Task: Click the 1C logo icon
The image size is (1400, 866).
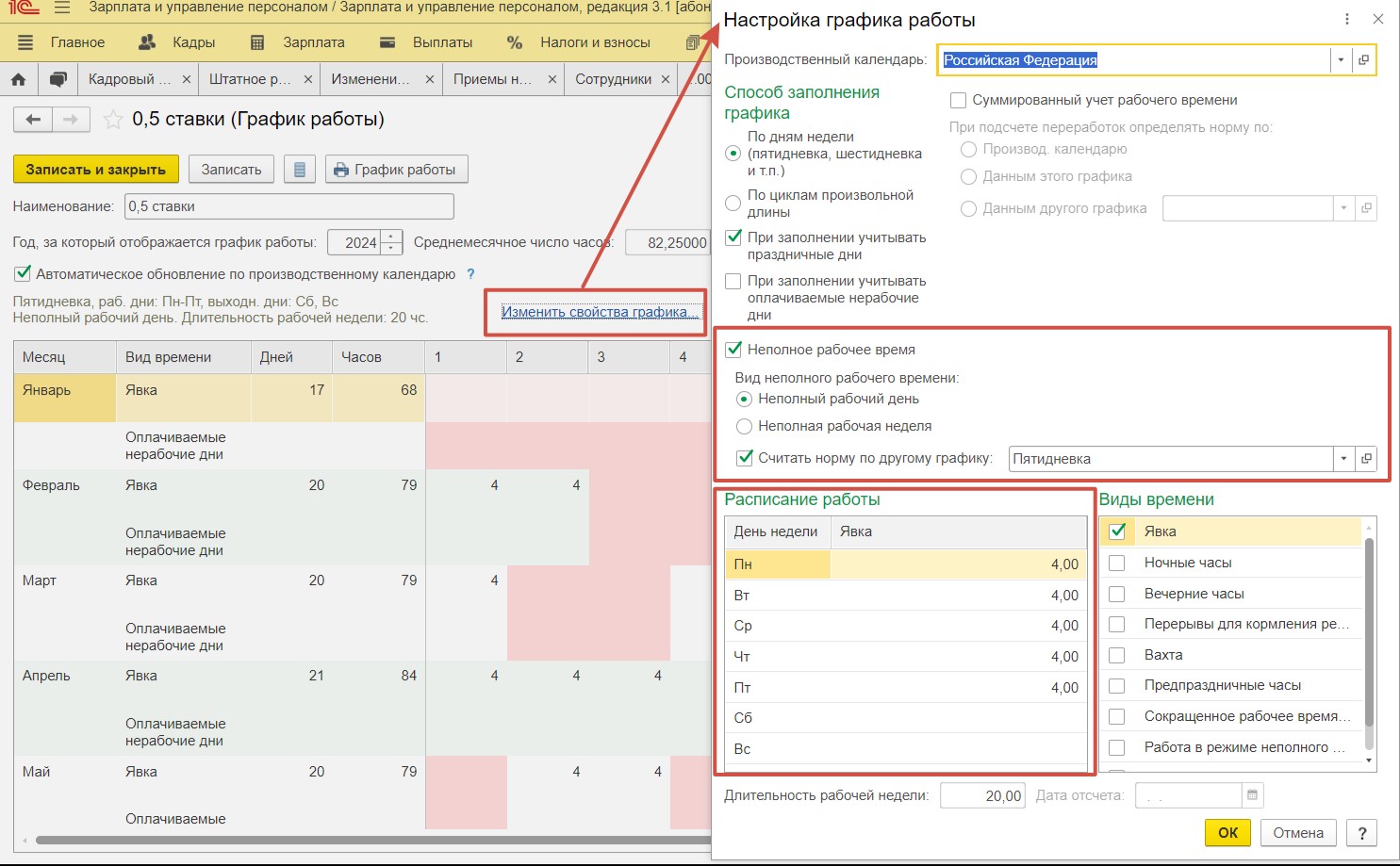Action: tap(22, 8)
